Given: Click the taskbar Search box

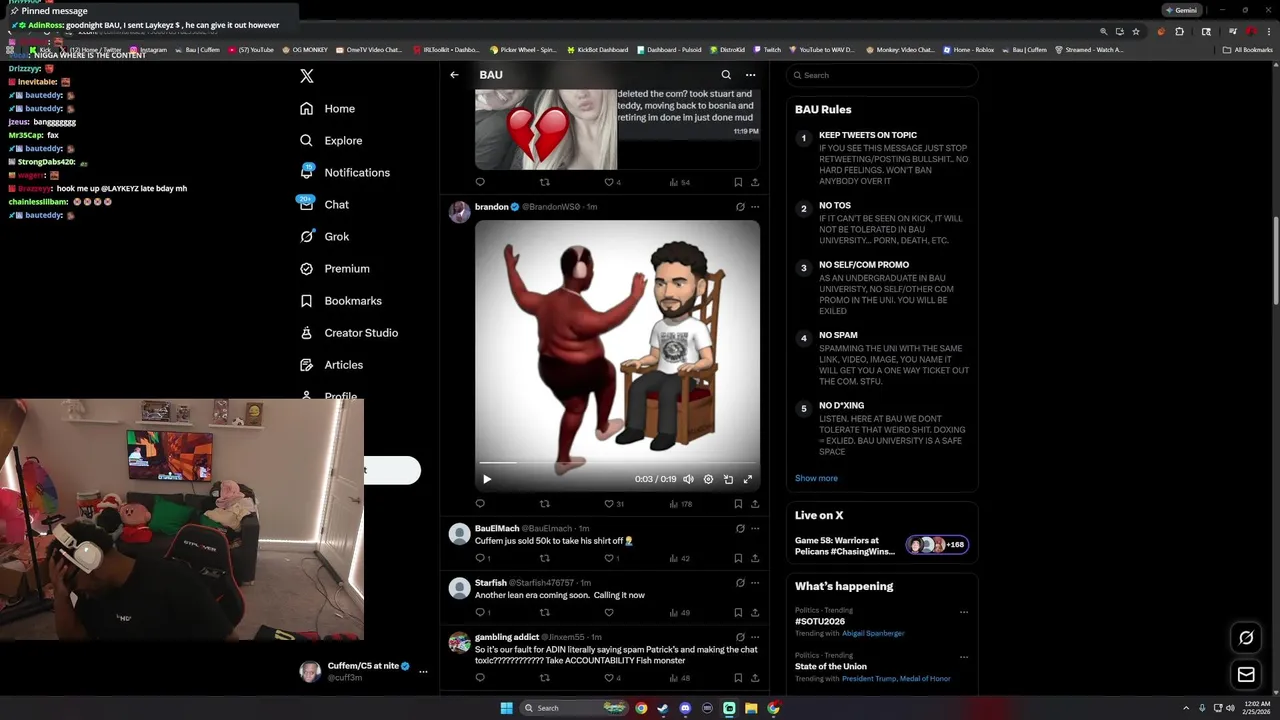Looking at the screenshot, I should tap(576, 708).
